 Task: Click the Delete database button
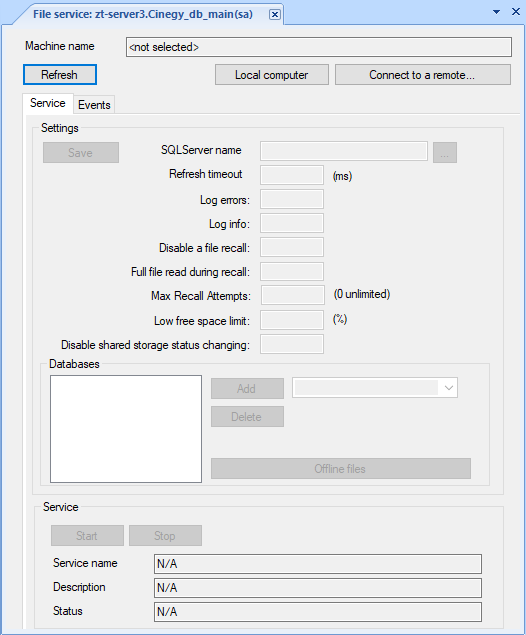point(247,417)
